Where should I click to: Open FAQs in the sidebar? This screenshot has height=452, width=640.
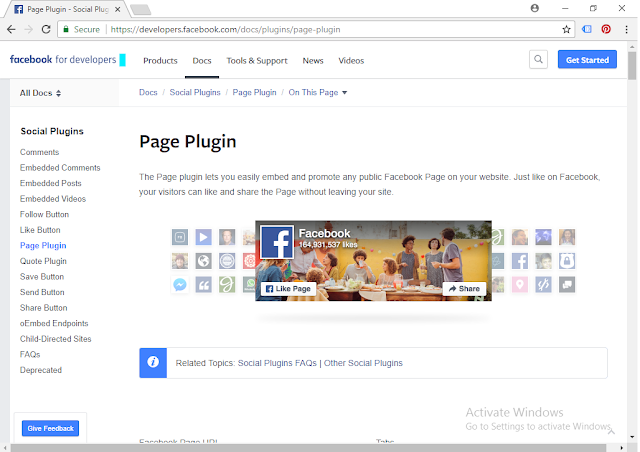click(x=30, y=354)
